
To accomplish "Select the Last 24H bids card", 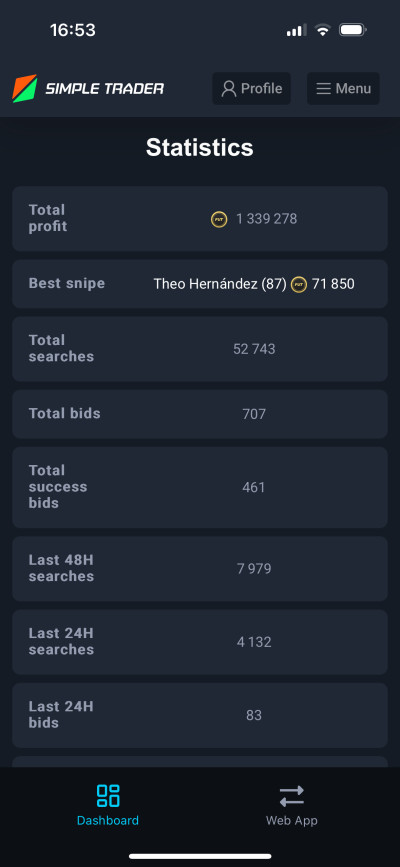I will (x=200, y=715).
